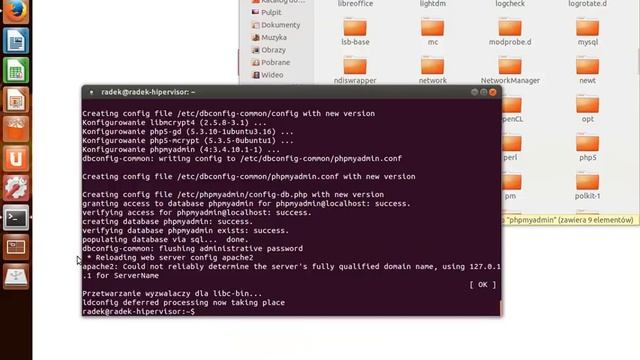Open the removable drive launcher icon

(16, 276)
